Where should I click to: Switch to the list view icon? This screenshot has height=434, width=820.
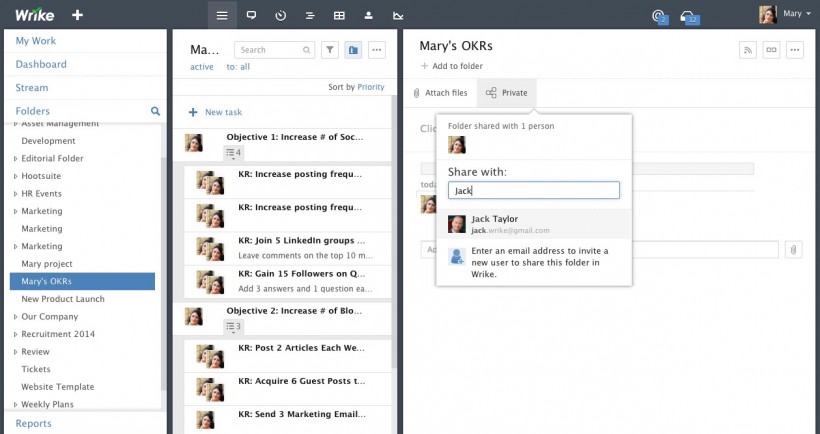coord(222,15)
